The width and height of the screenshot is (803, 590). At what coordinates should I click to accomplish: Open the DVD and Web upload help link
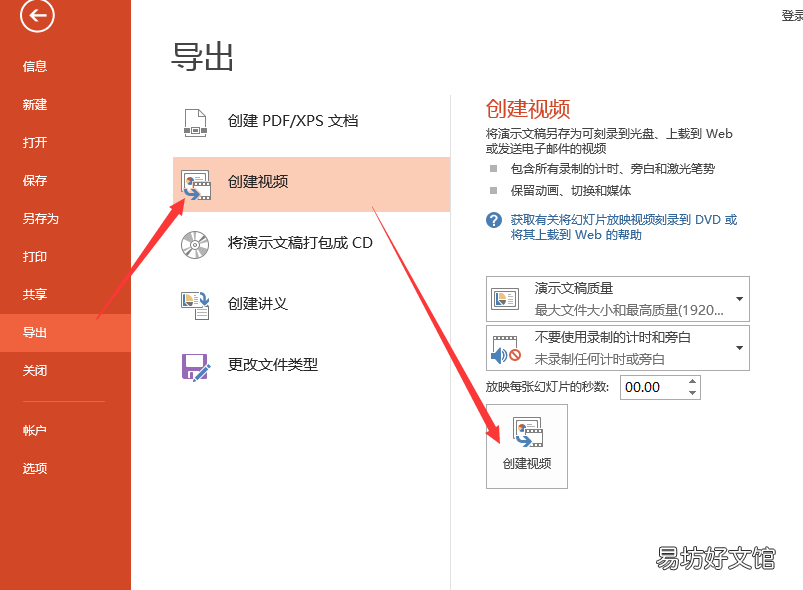[624, 227]
